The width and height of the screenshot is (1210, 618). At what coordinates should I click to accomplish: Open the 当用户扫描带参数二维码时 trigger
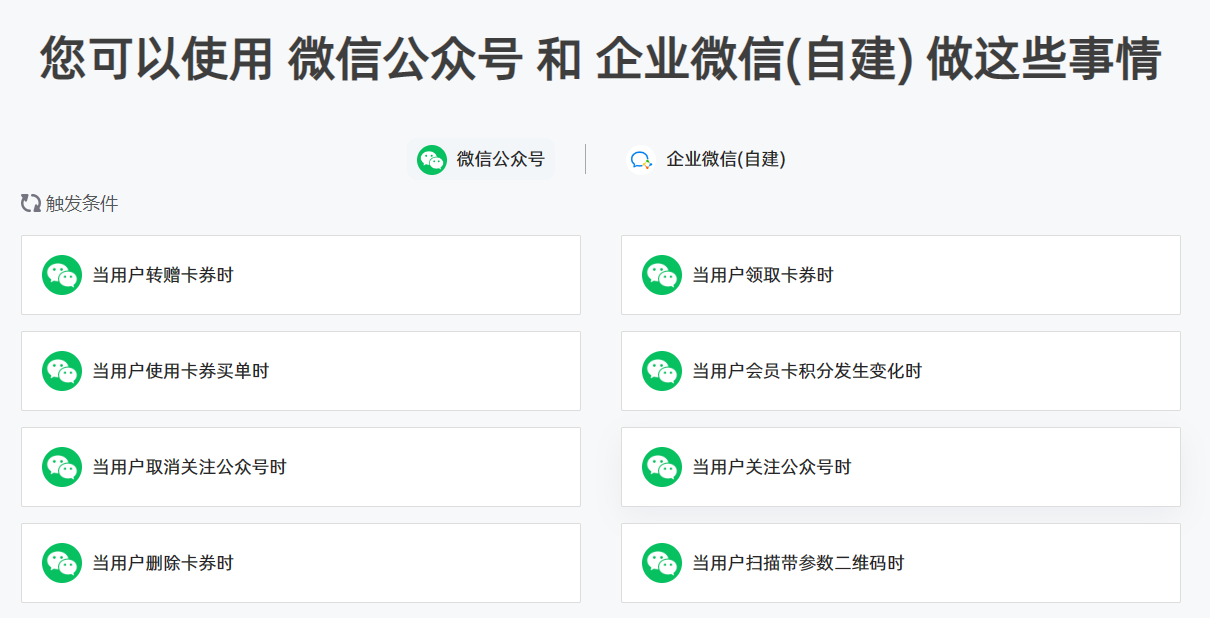tap(901, 563)
